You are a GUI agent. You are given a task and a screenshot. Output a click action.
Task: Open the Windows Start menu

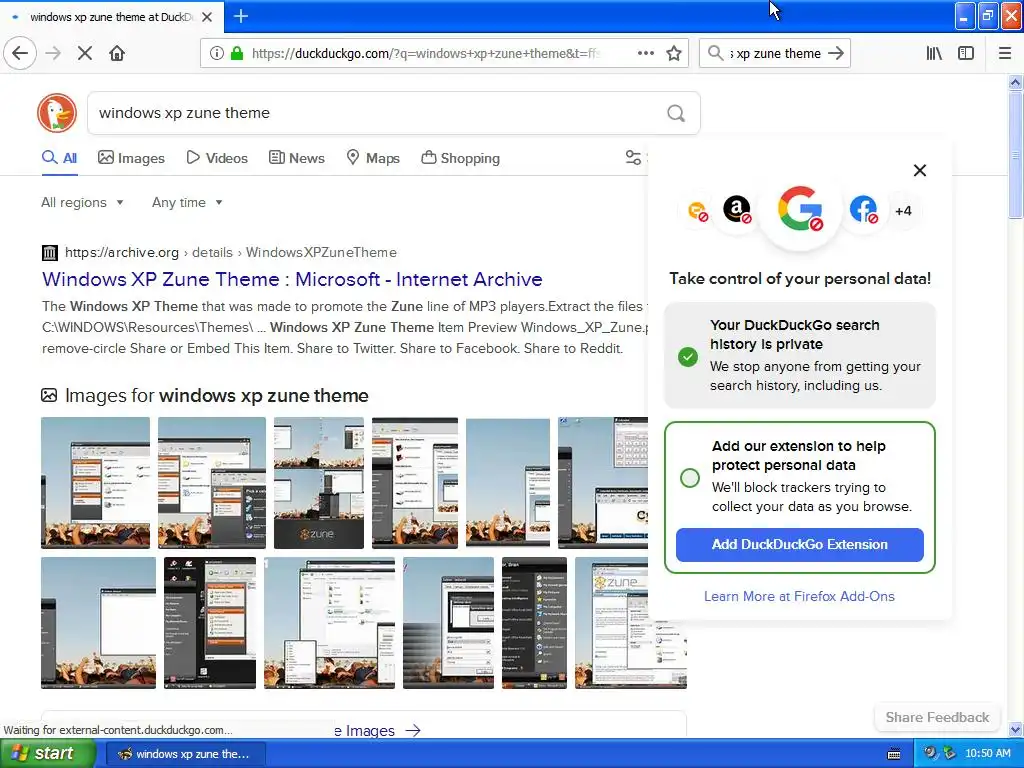pos(48,754)
